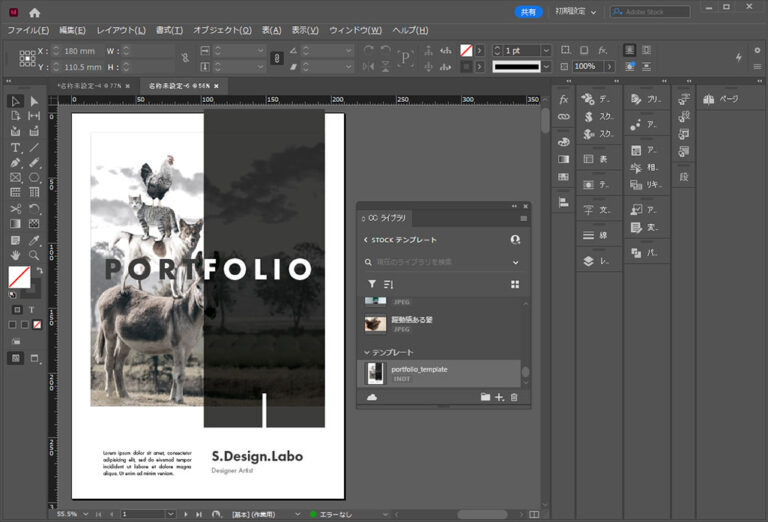
Task: Swap fill and stroke arrow
Action: (39, 270)
